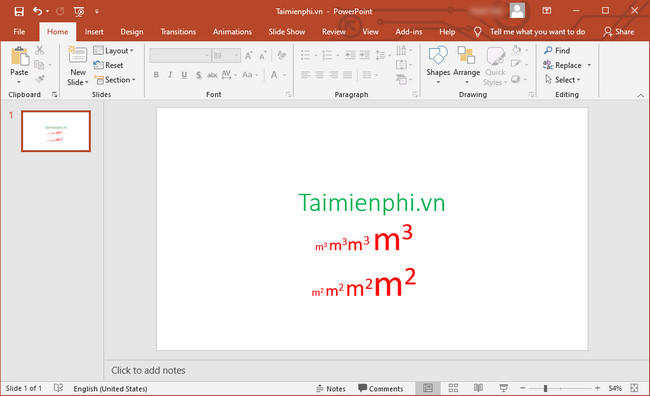Switch to the Transitions tab
Viewport: 650px width, 396px height.
coord(178,32)
